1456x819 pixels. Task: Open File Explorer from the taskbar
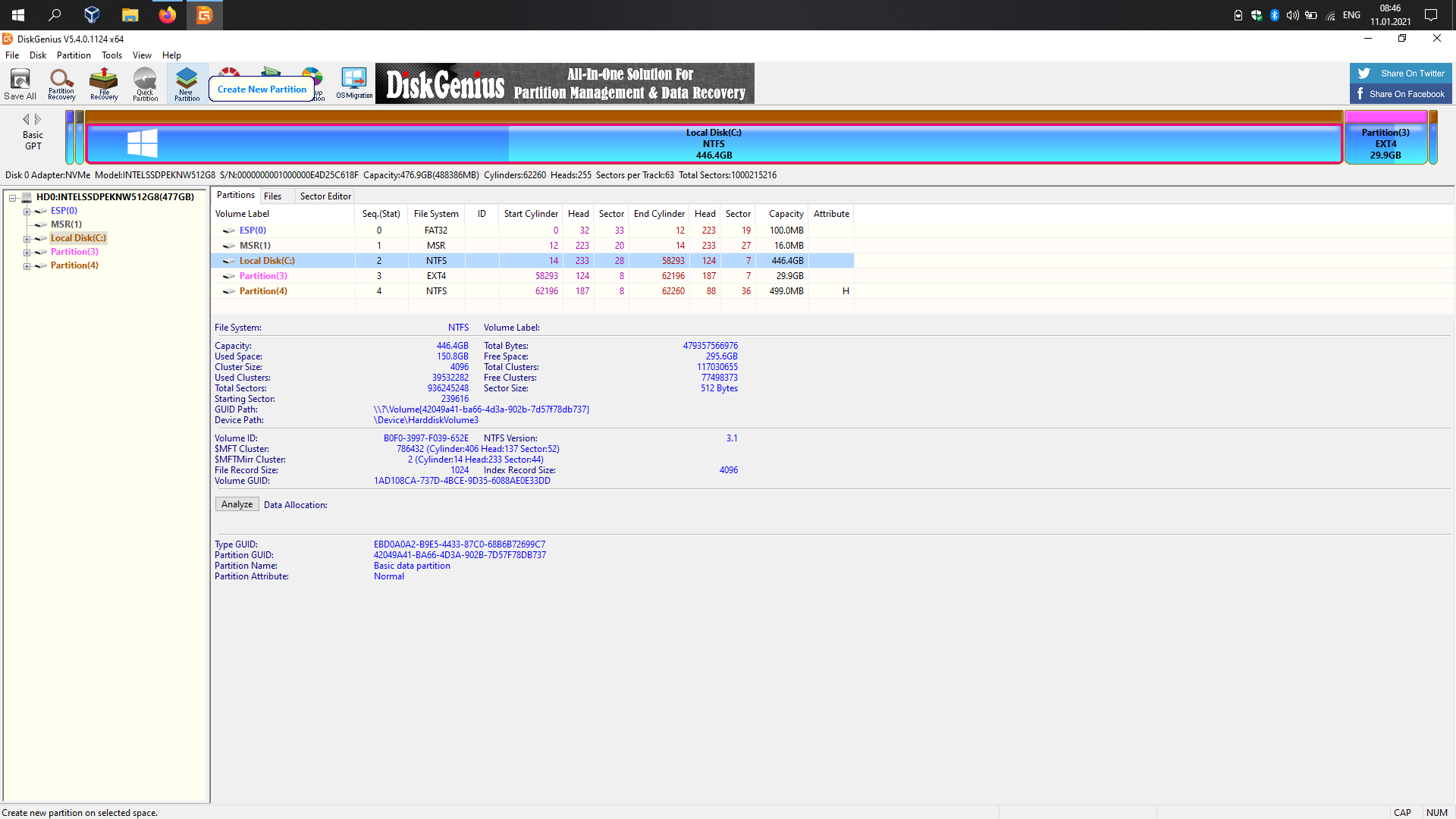(x=130, y=15)
